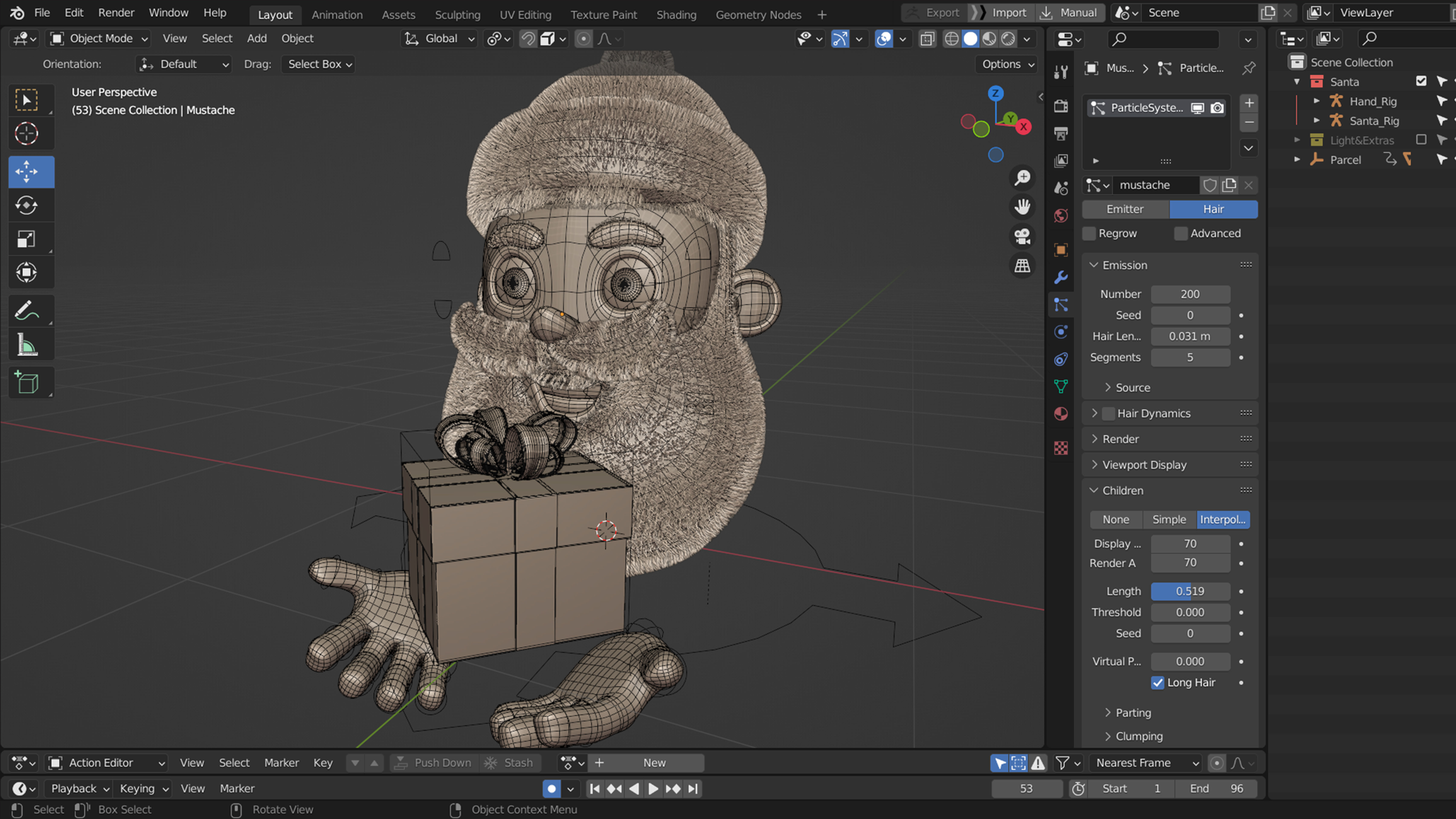The image size is (1456, 819).
Task: Open the Scene properties tab
Action: click(x=1061, y=188)
